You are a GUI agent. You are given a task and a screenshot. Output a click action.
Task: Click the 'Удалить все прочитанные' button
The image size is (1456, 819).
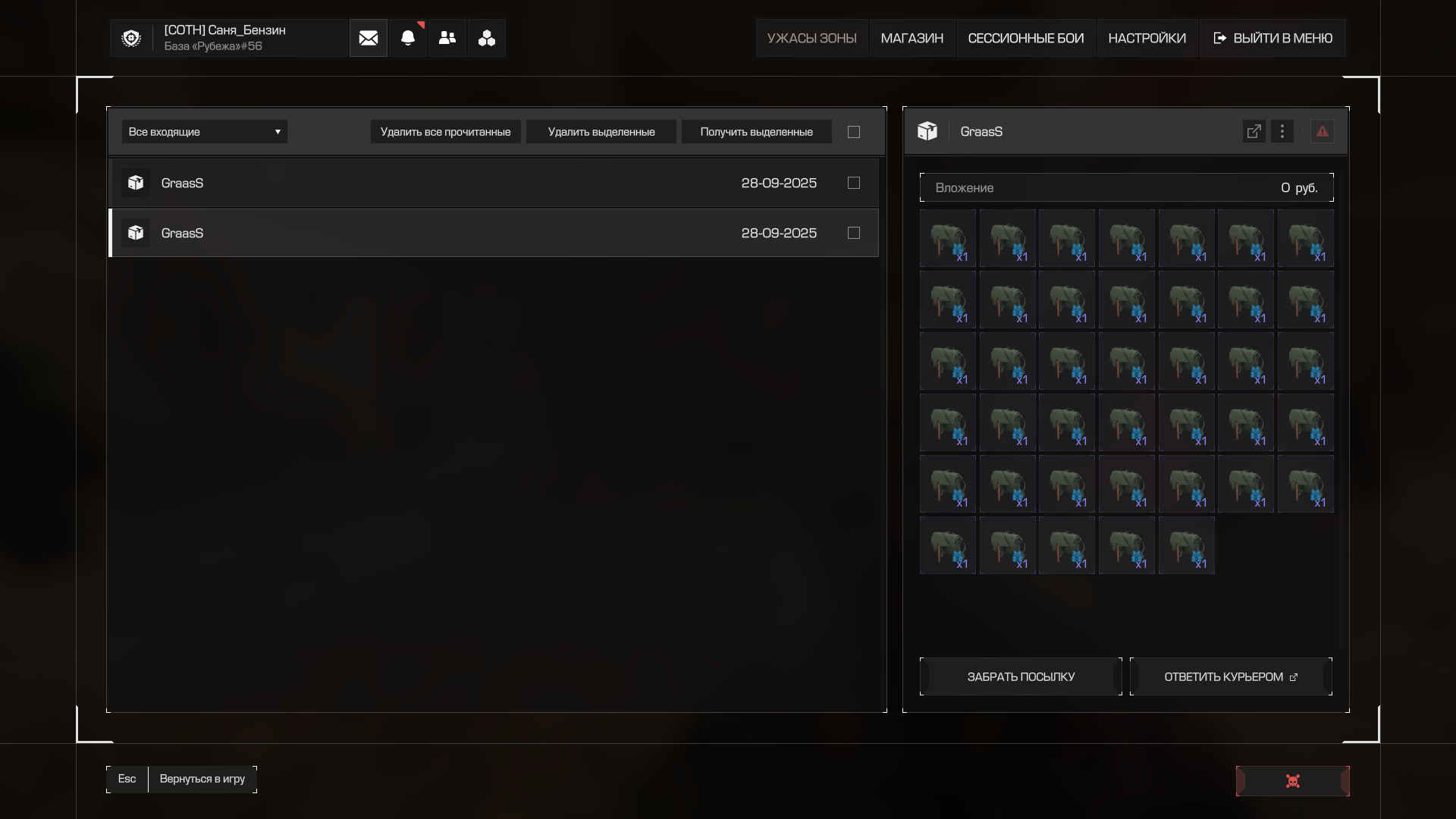446,132
